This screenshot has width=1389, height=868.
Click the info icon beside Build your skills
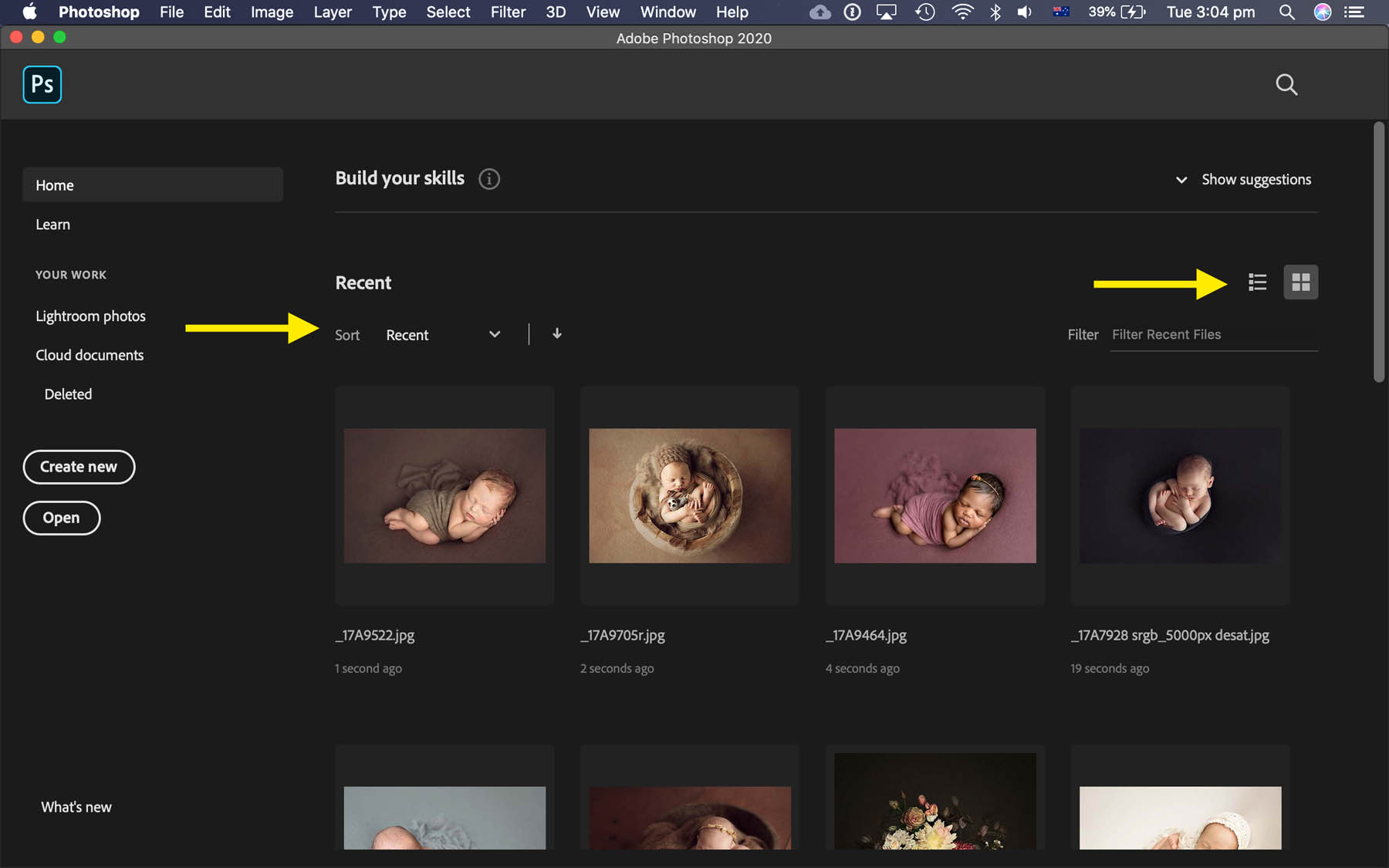point(488,178)
